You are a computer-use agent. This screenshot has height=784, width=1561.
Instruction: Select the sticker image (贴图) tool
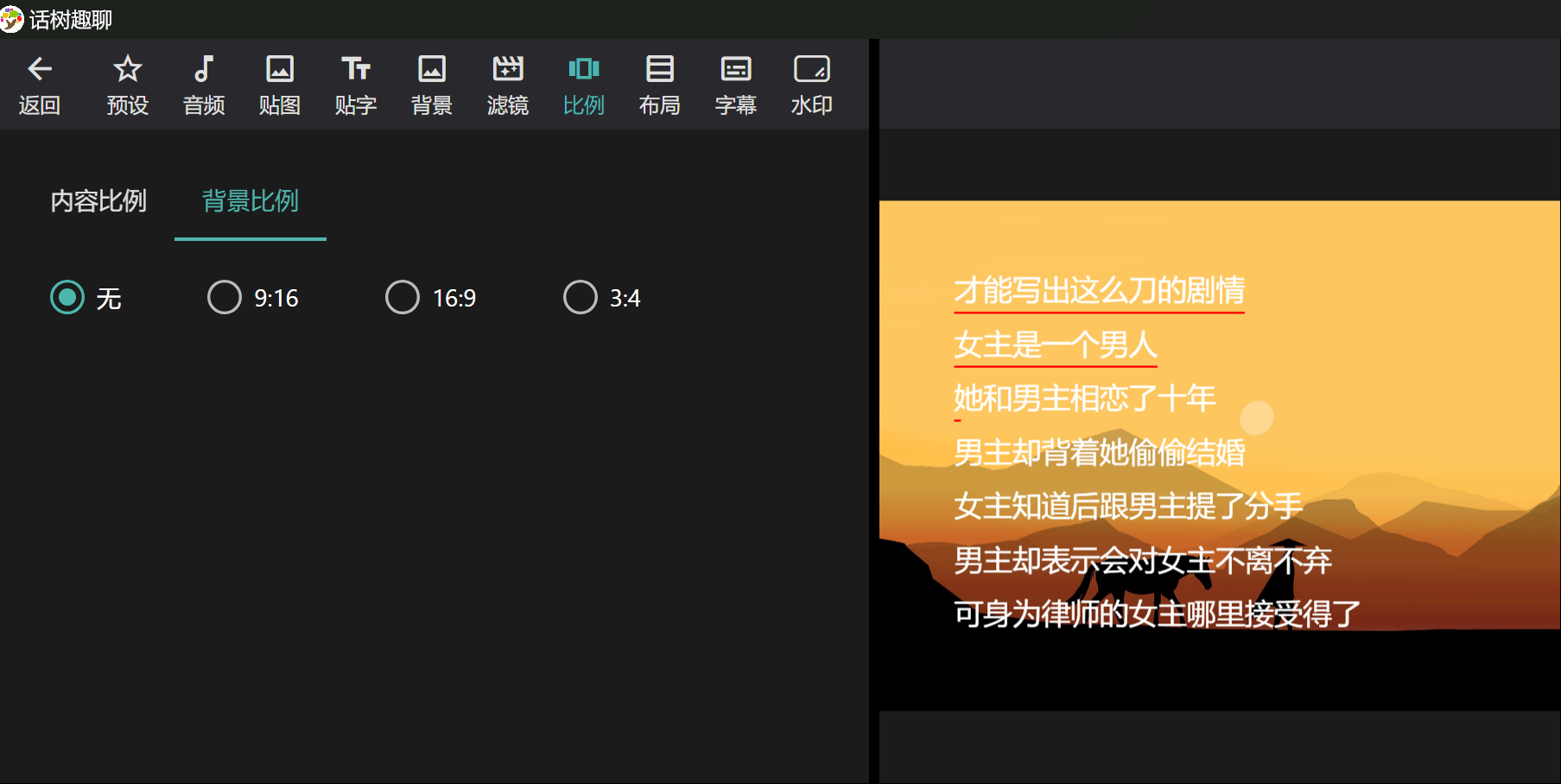[x=280, y=70]
